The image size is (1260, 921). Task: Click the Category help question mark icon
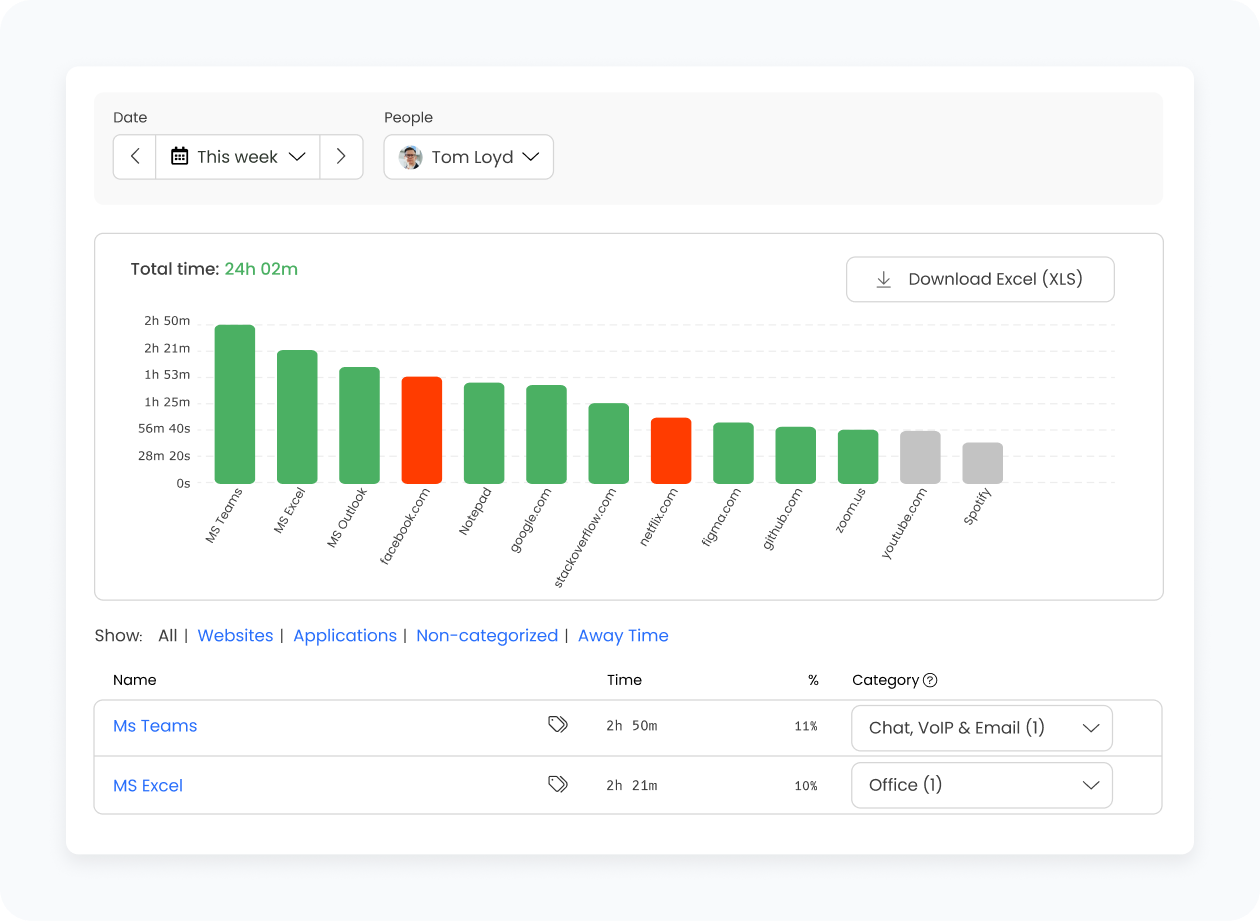pyautogui.click(x=930, y=680)
